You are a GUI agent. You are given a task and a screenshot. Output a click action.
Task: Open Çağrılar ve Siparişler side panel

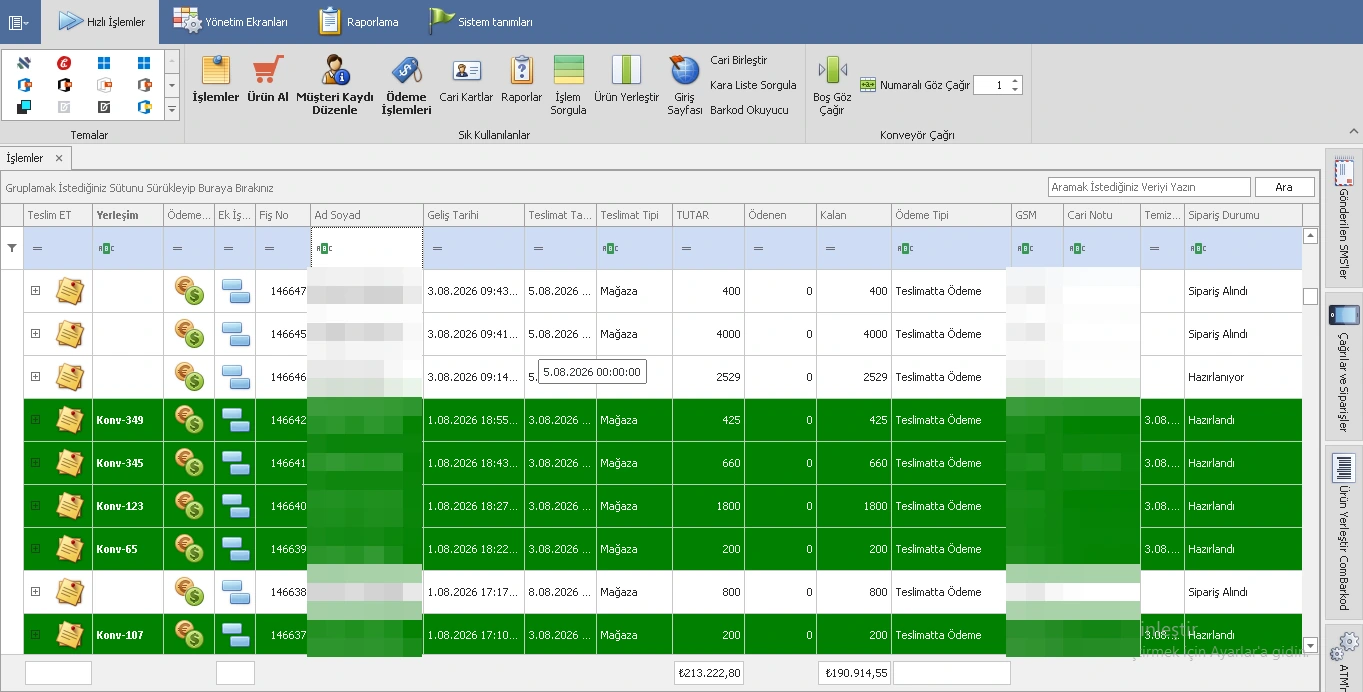pos(1343,367)
